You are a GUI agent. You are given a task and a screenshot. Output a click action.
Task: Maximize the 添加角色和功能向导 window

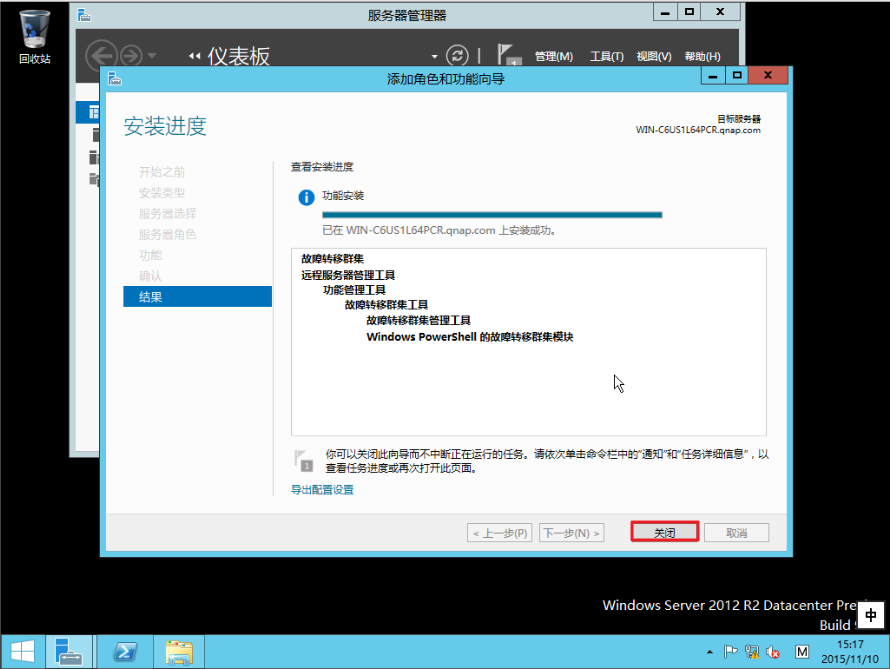click(x=737, y=75)
